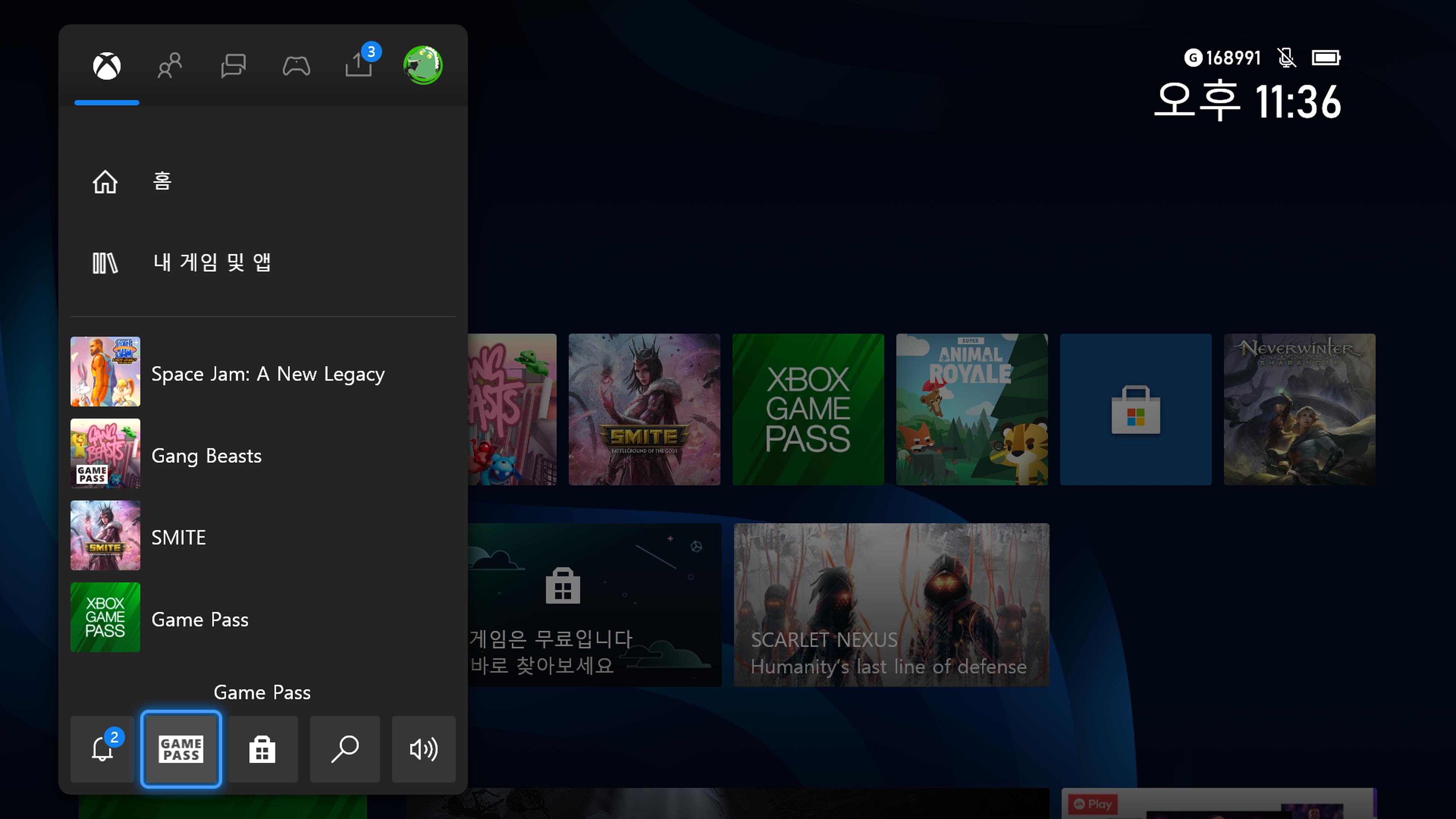Screen dimensions: 1456x819
Task: Launch Space Jam: A New Legacy
Action: [x=263, y=372]
